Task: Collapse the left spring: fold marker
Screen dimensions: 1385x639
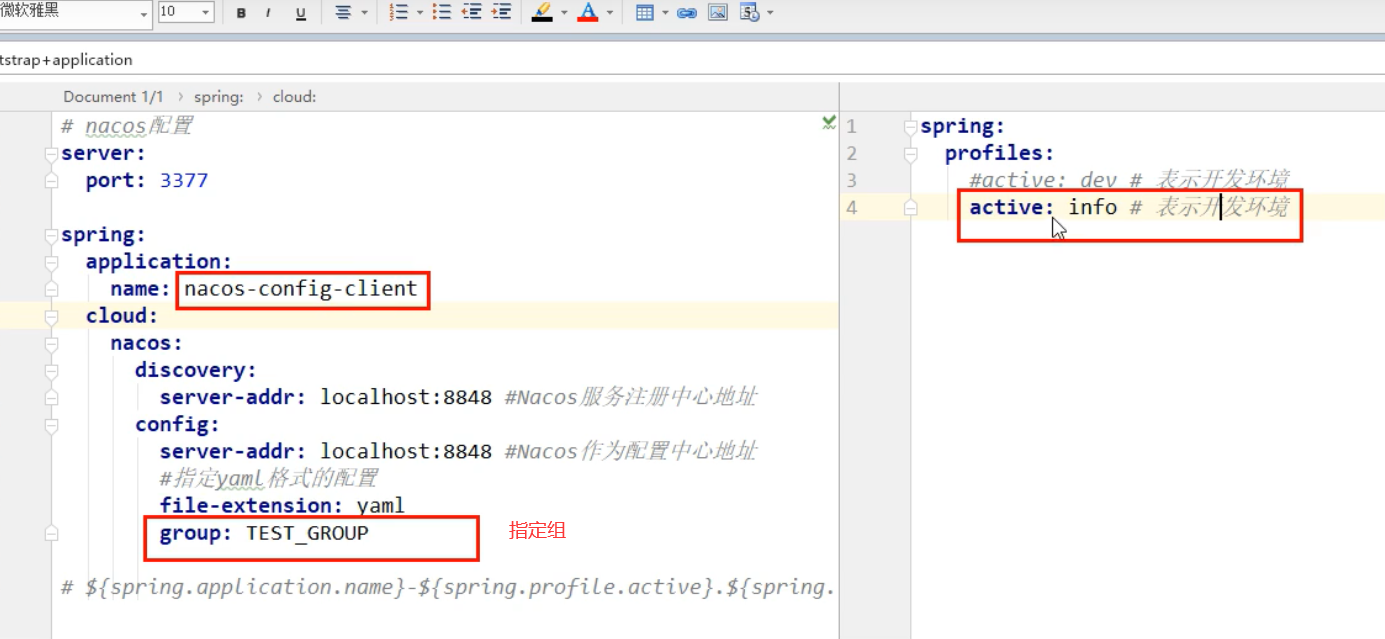Action: 51,236
